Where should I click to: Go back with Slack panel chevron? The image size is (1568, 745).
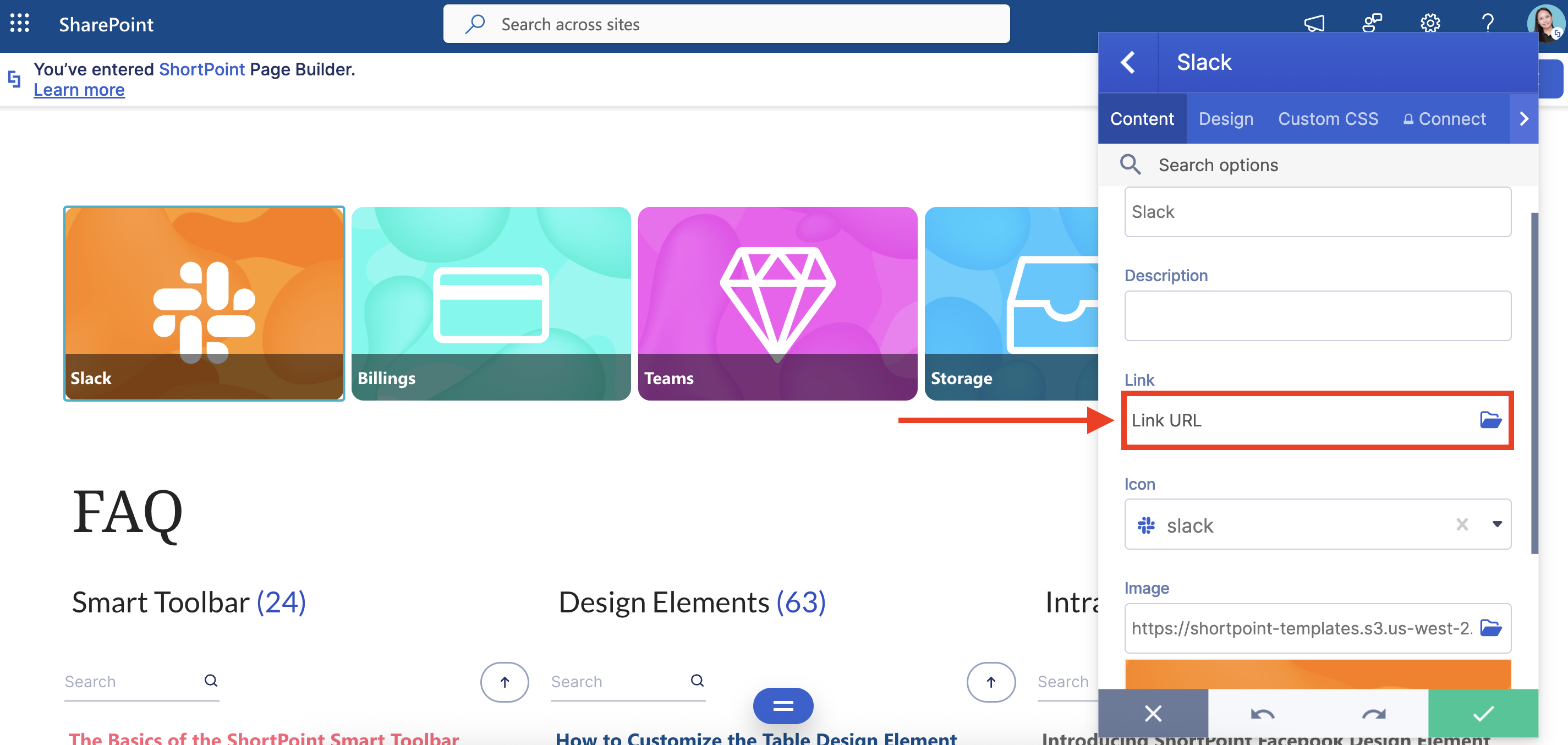point(1128,62)
